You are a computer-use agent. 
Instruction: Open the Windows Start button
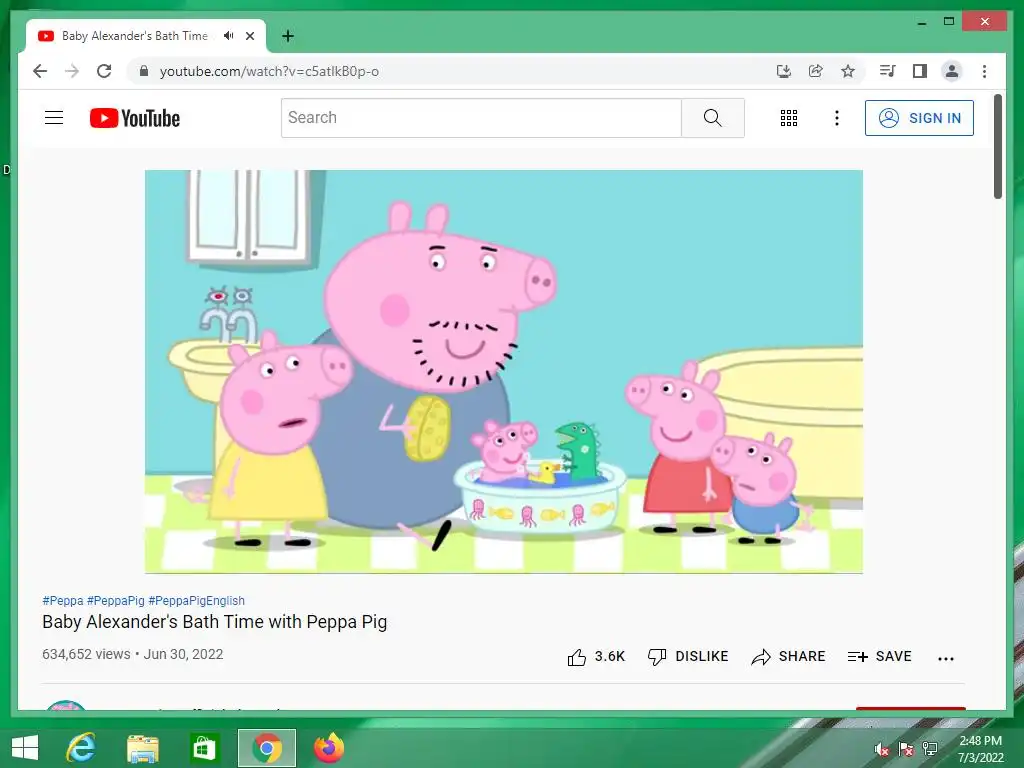point(25,748)
